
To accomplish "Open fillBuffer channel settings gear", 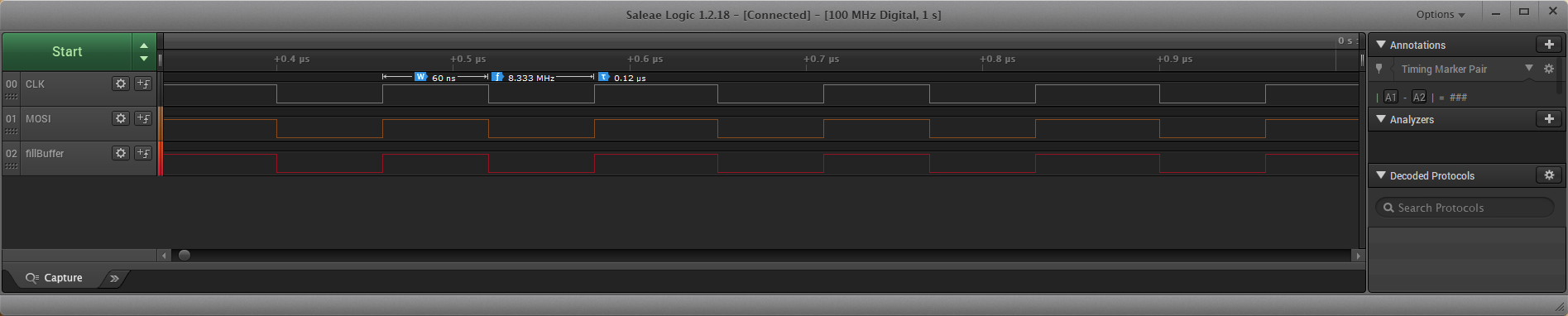I will point(121,153).
